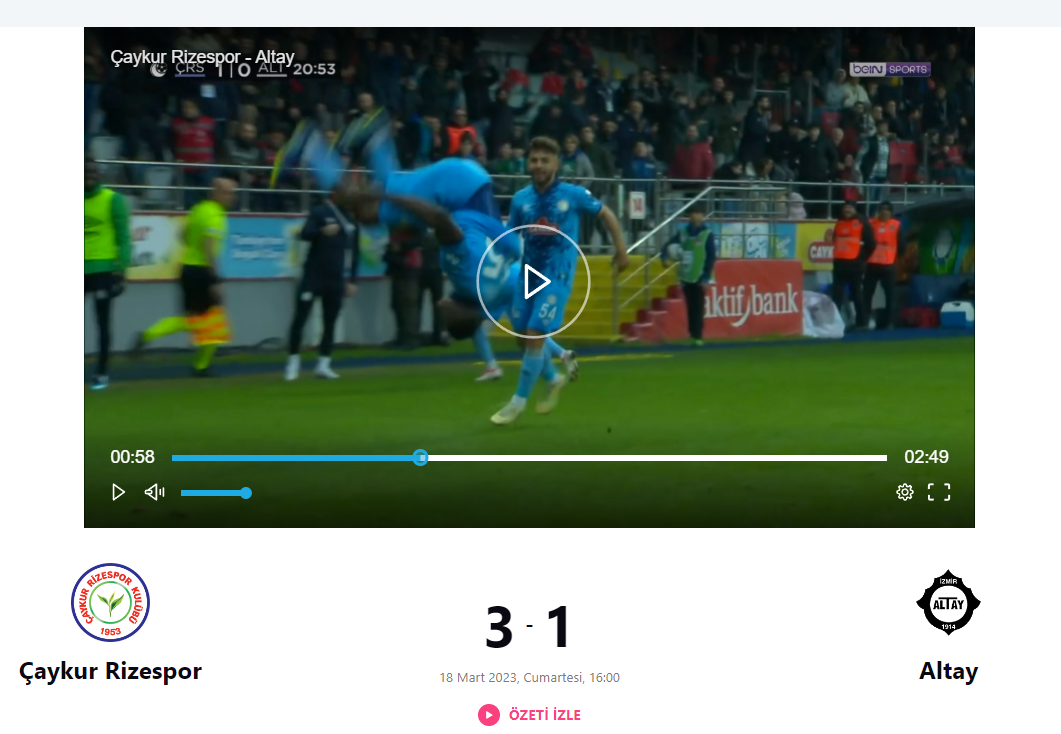The width and height of the screenshot is (1061, 734).
Task: Enter fullscreen mode via fullscreen icon
Action: coord(939,492)
